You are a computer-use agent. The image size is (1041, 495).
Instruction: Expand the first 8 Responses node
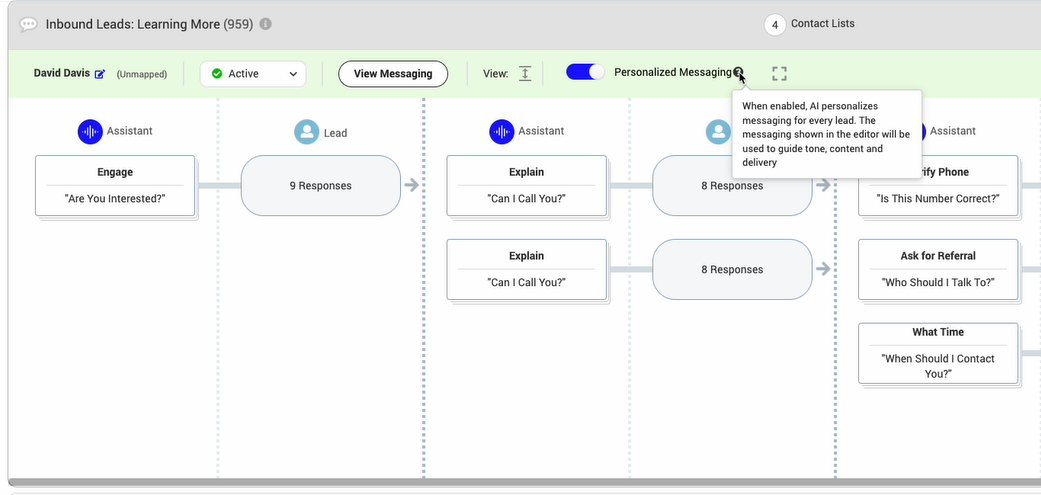pyautogui.click(x=732, y=185)
